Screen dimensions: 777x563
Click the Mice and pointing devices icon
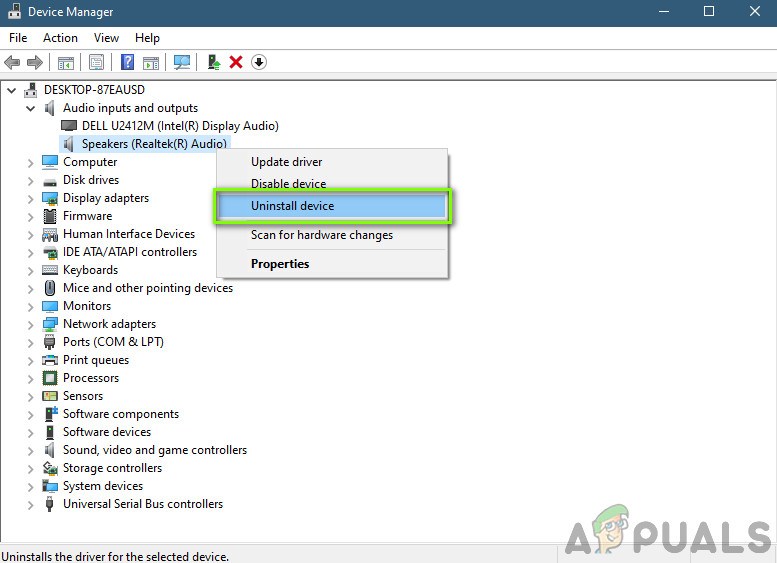pos(50,288)
